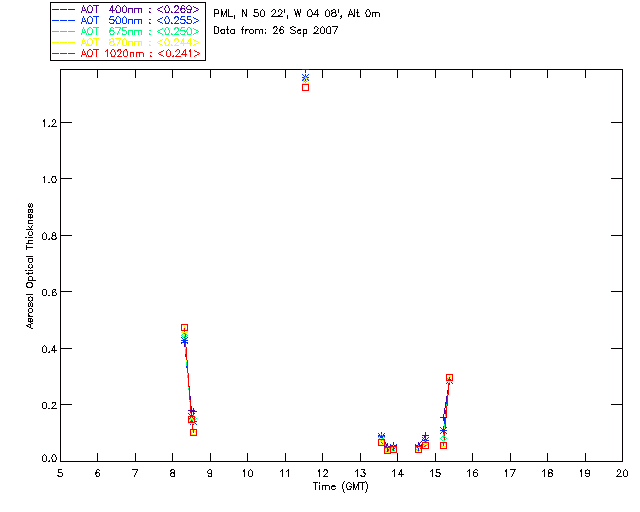Viewport: 640px width, 512px height.
Task: Click the 0.8 y-axis tick label
Action: click(49, 236)
